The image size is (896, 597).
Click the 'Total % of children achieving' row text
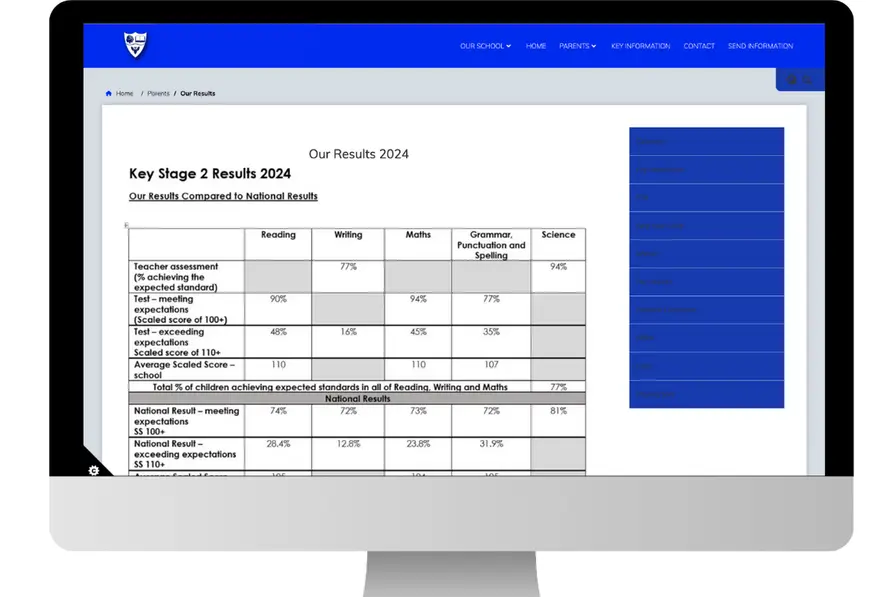[x=330, y=387]
